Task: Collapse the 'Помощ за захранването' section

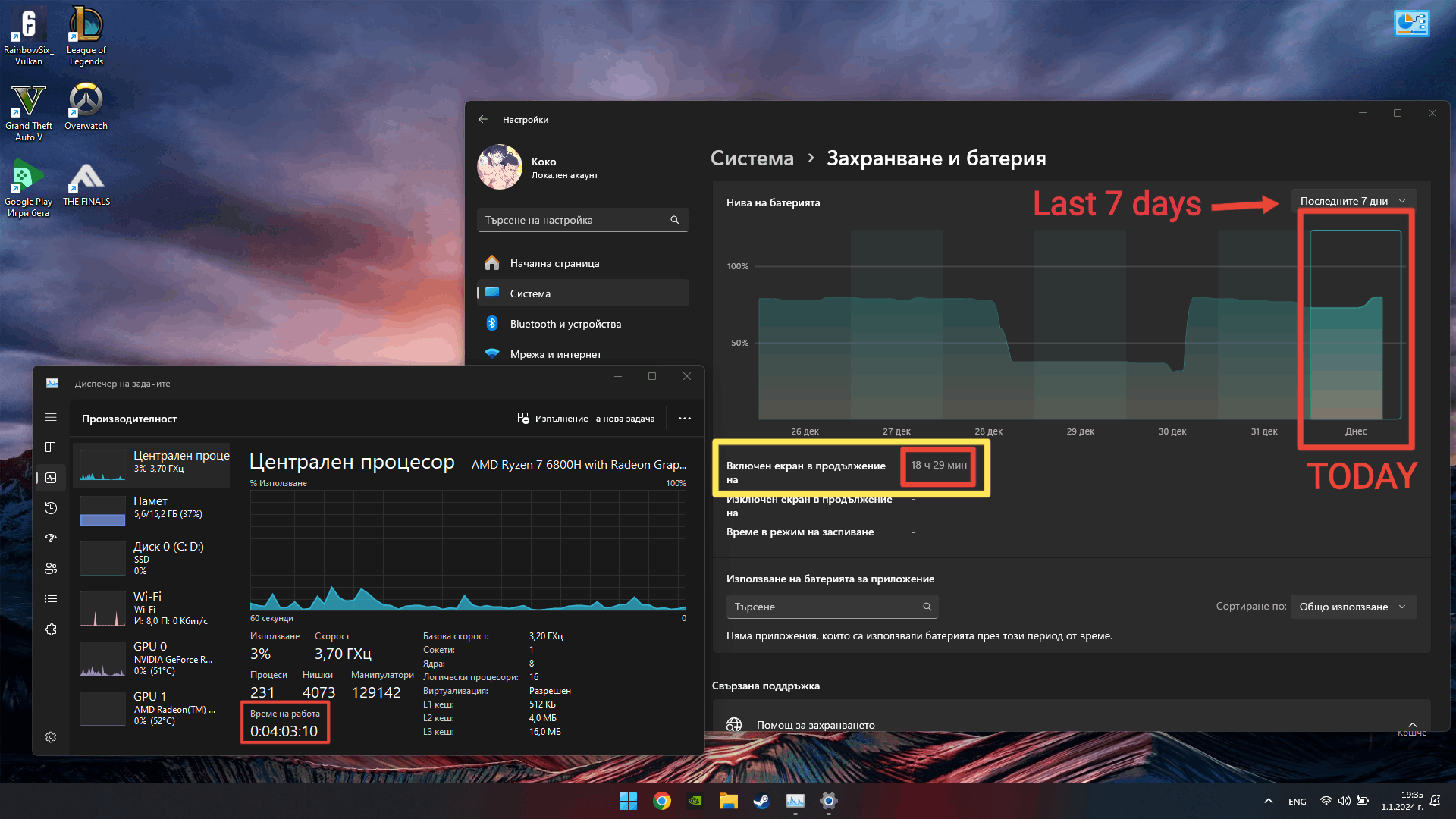Action: pyautogui.click(x=1412, y=725)
